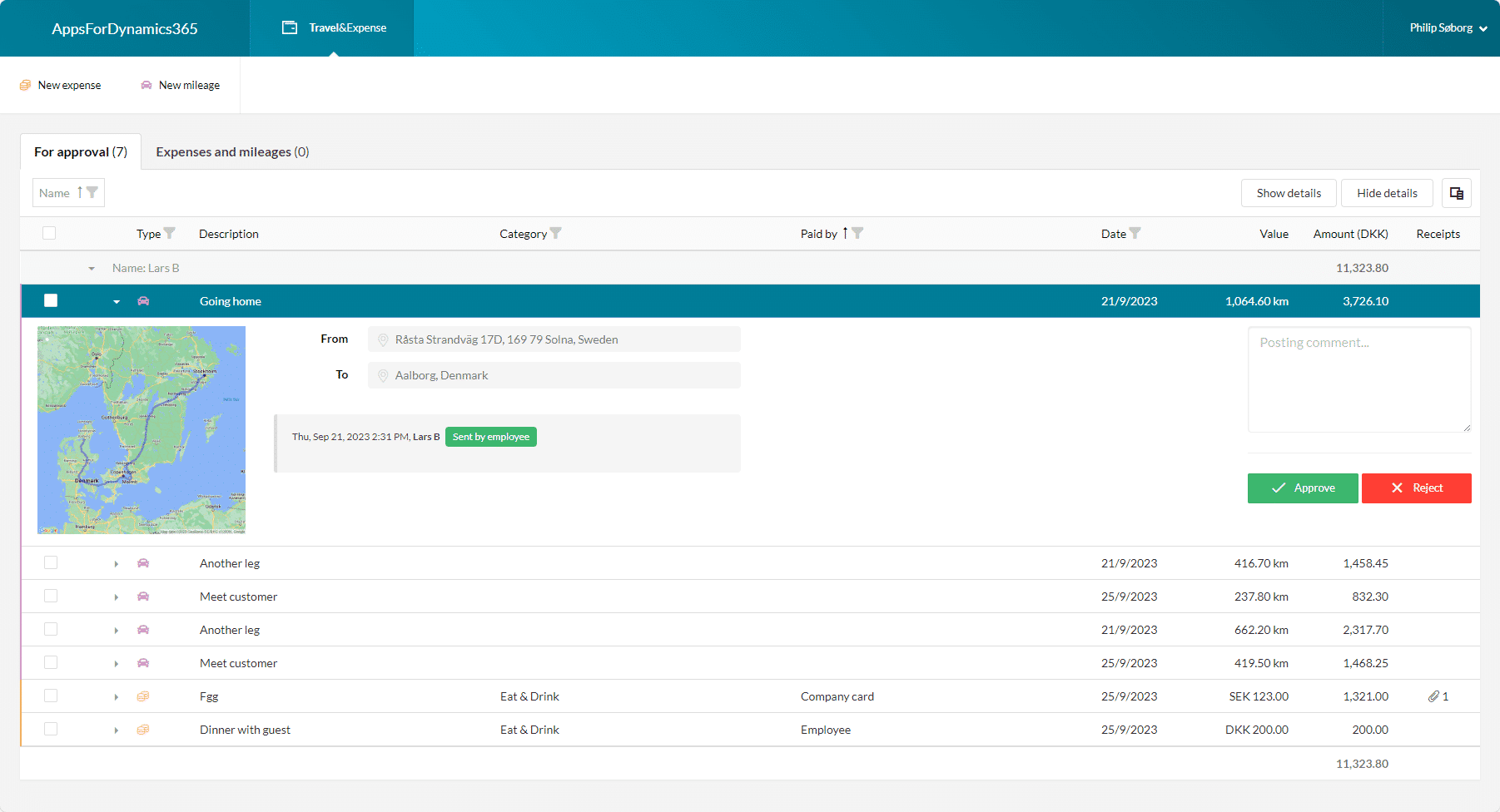Click the New expense label
1500x812 pixels.
tap(69, 85)
